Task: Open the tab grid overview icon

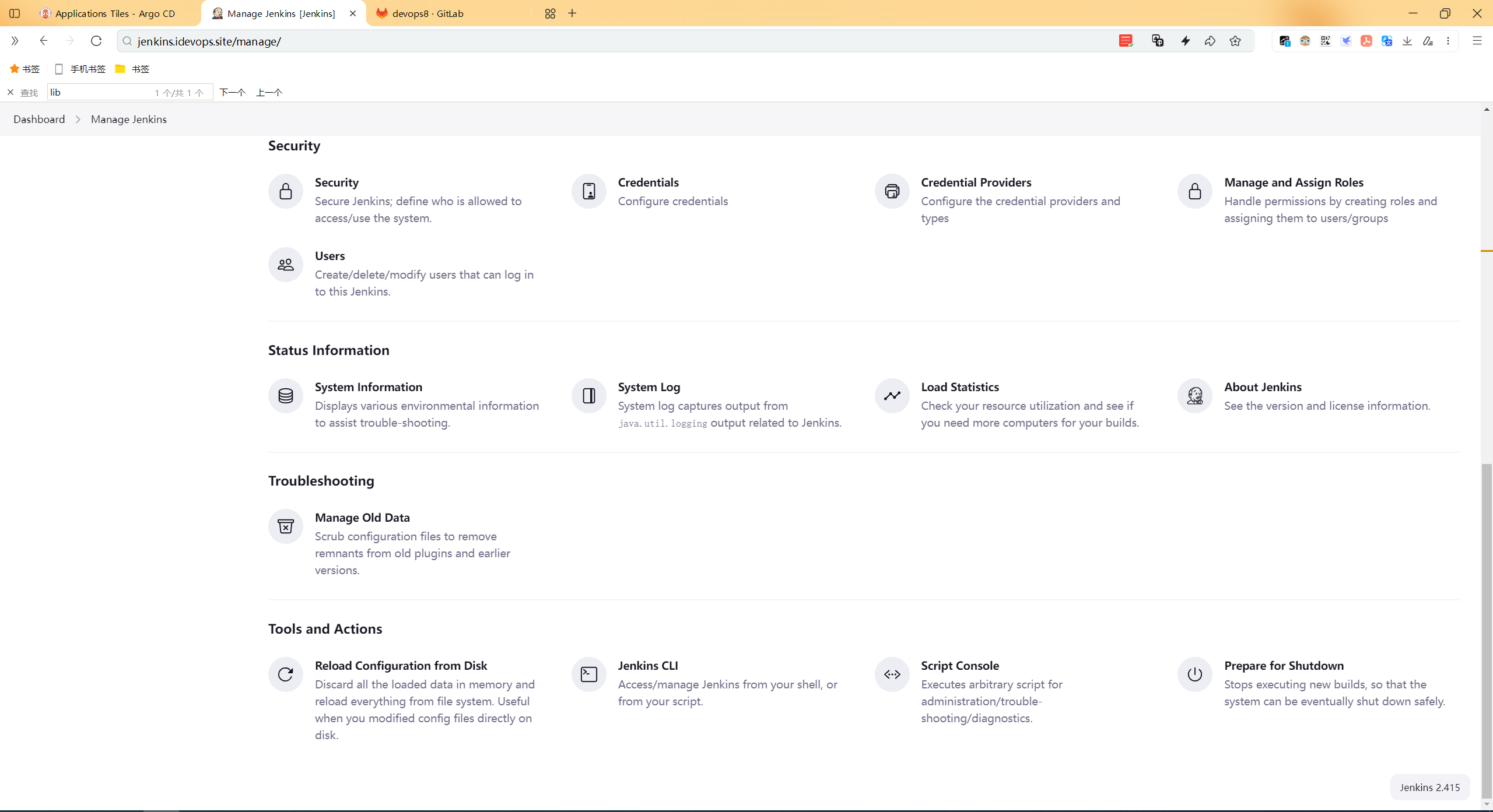Action: pos(550,13)
